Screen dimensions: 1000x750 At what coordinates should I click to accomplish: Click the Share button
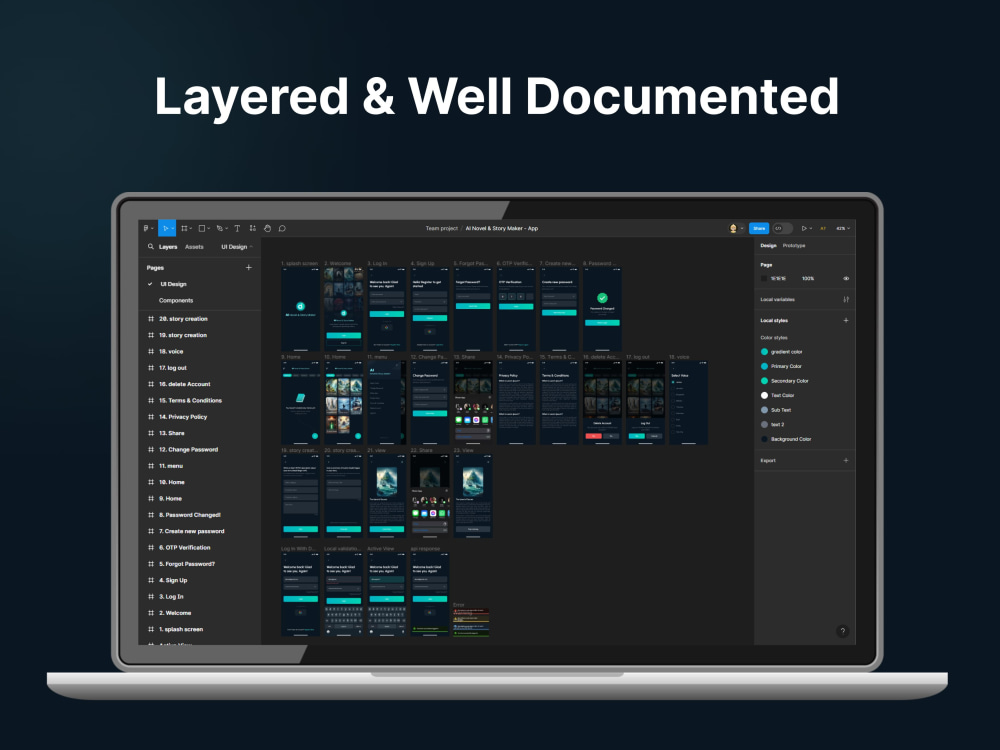(759, 228)
